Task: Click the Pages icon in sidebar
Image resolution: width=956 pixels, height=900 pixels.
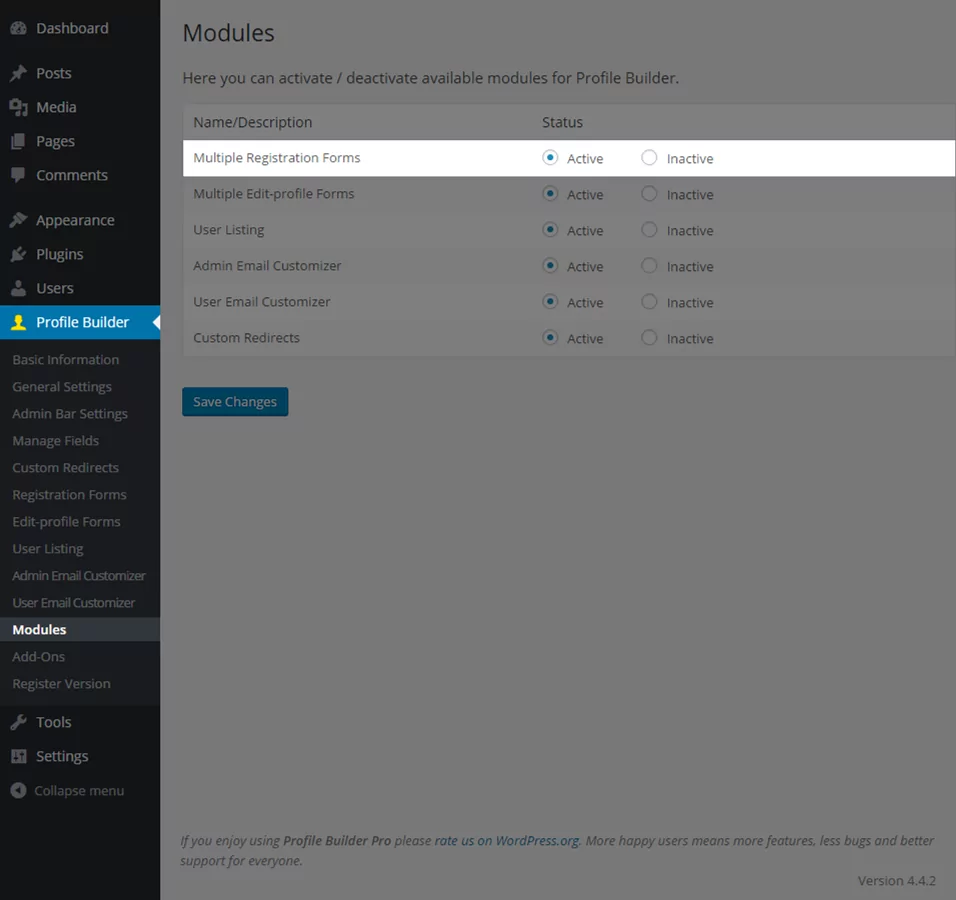Action: (x=18, y=141)
